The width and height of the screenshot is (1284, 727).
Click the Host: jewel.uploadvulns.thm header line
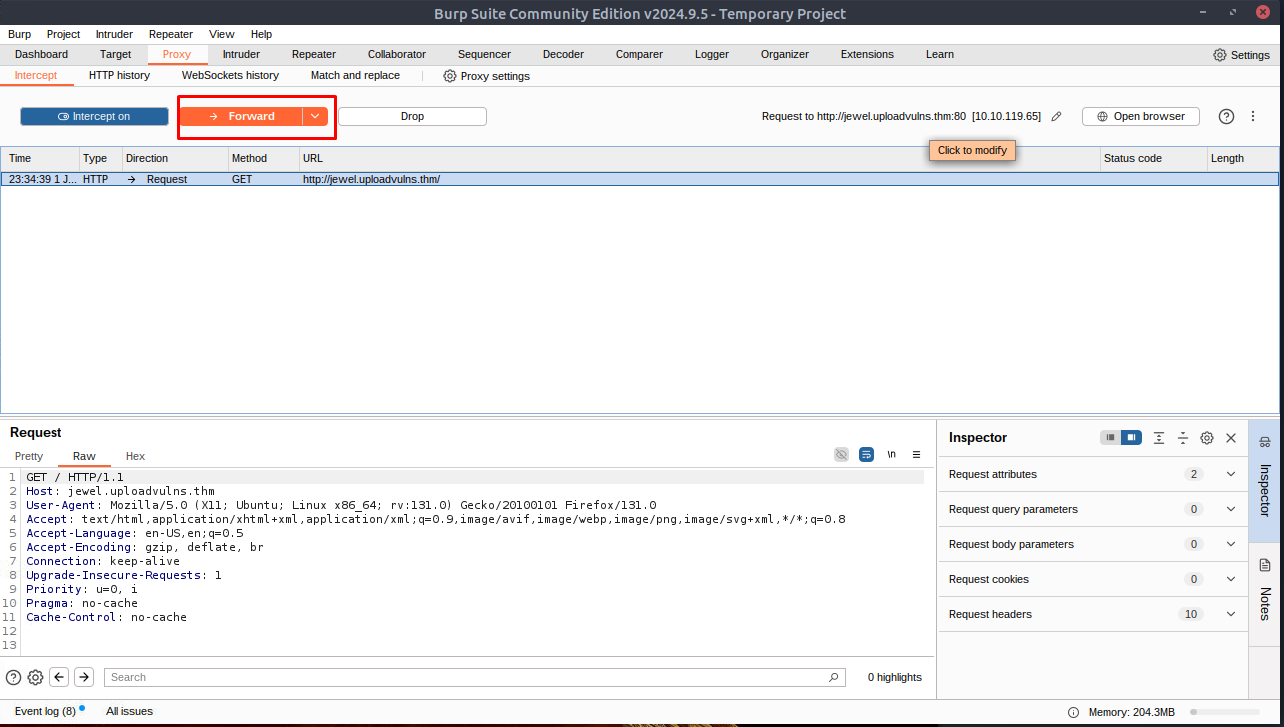tap(120, 491)
